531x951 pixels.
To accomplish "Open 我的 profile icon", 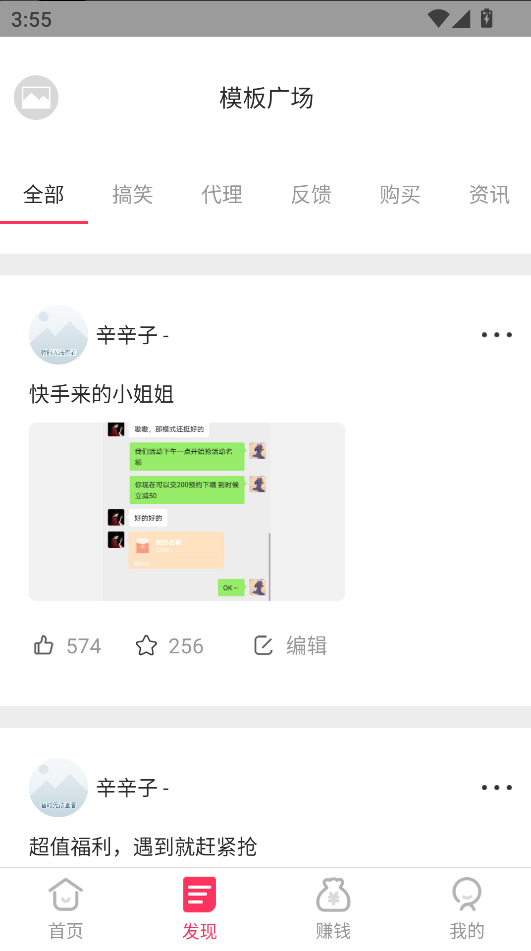I will [466, 895].
